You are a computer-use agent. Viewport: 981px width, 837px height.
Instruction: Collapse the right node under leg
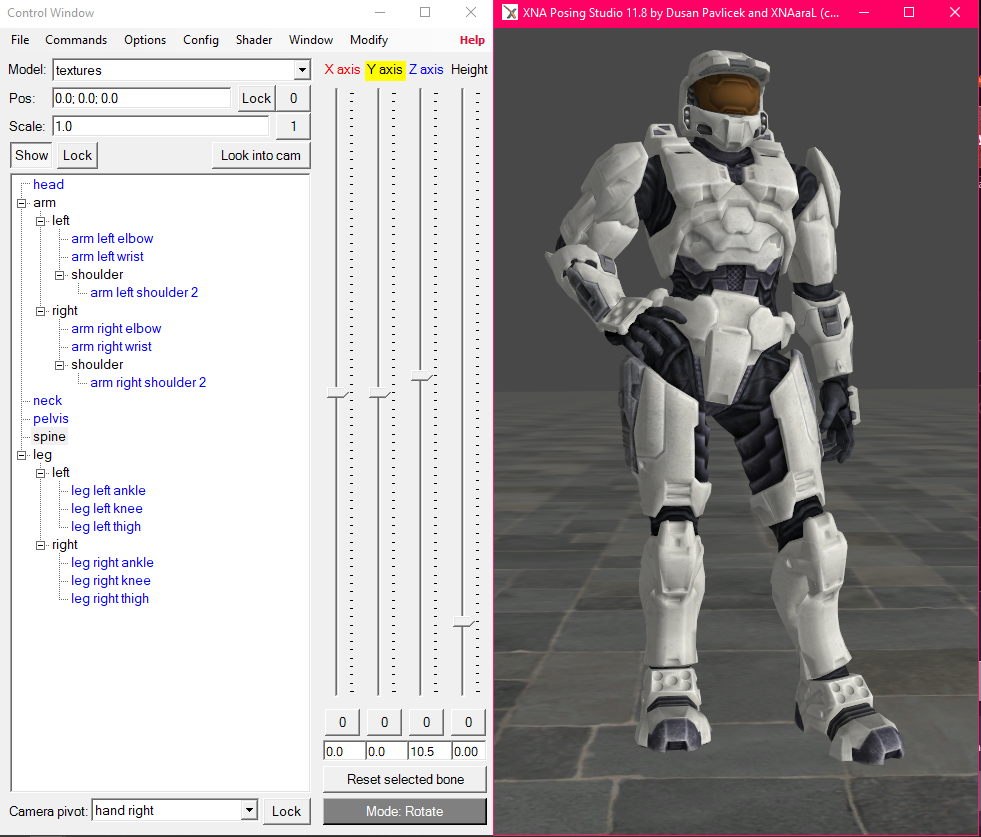pyautogui.click(x=41, y=545)
